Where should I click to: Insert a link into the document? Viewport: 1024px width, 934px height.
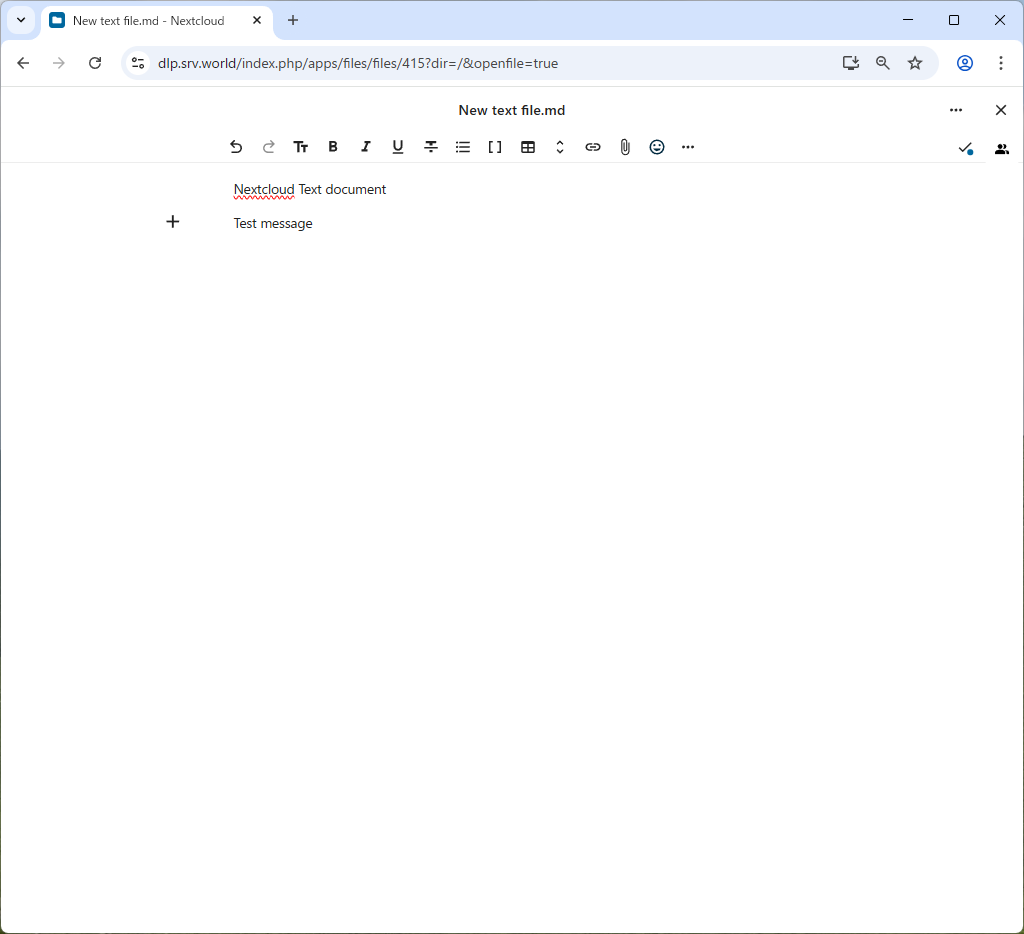coord(592,147)
